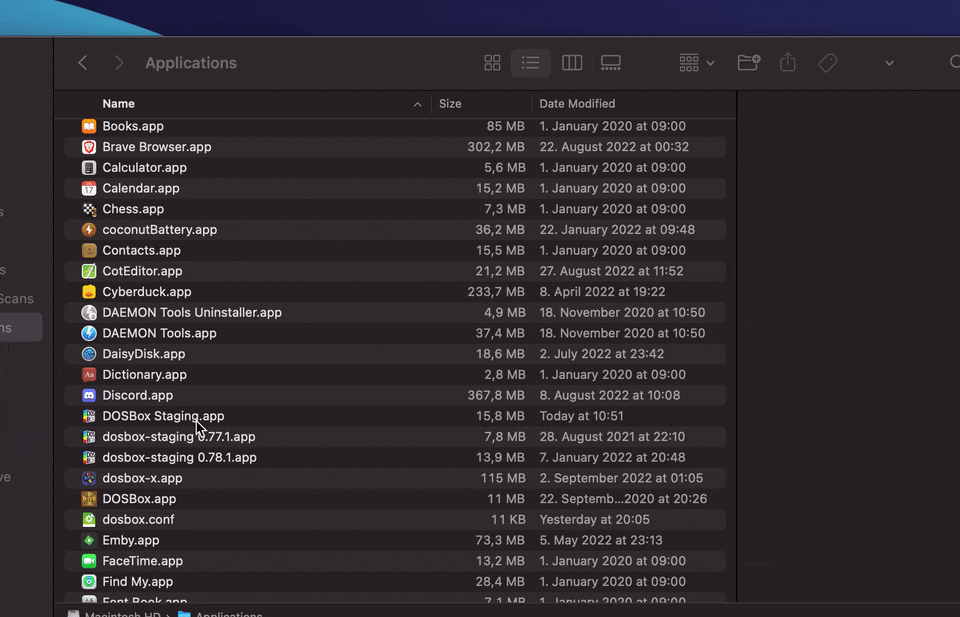Launch the Calculator app icon
The width and height of the screenshot is (960, 617).
[88, 167]
